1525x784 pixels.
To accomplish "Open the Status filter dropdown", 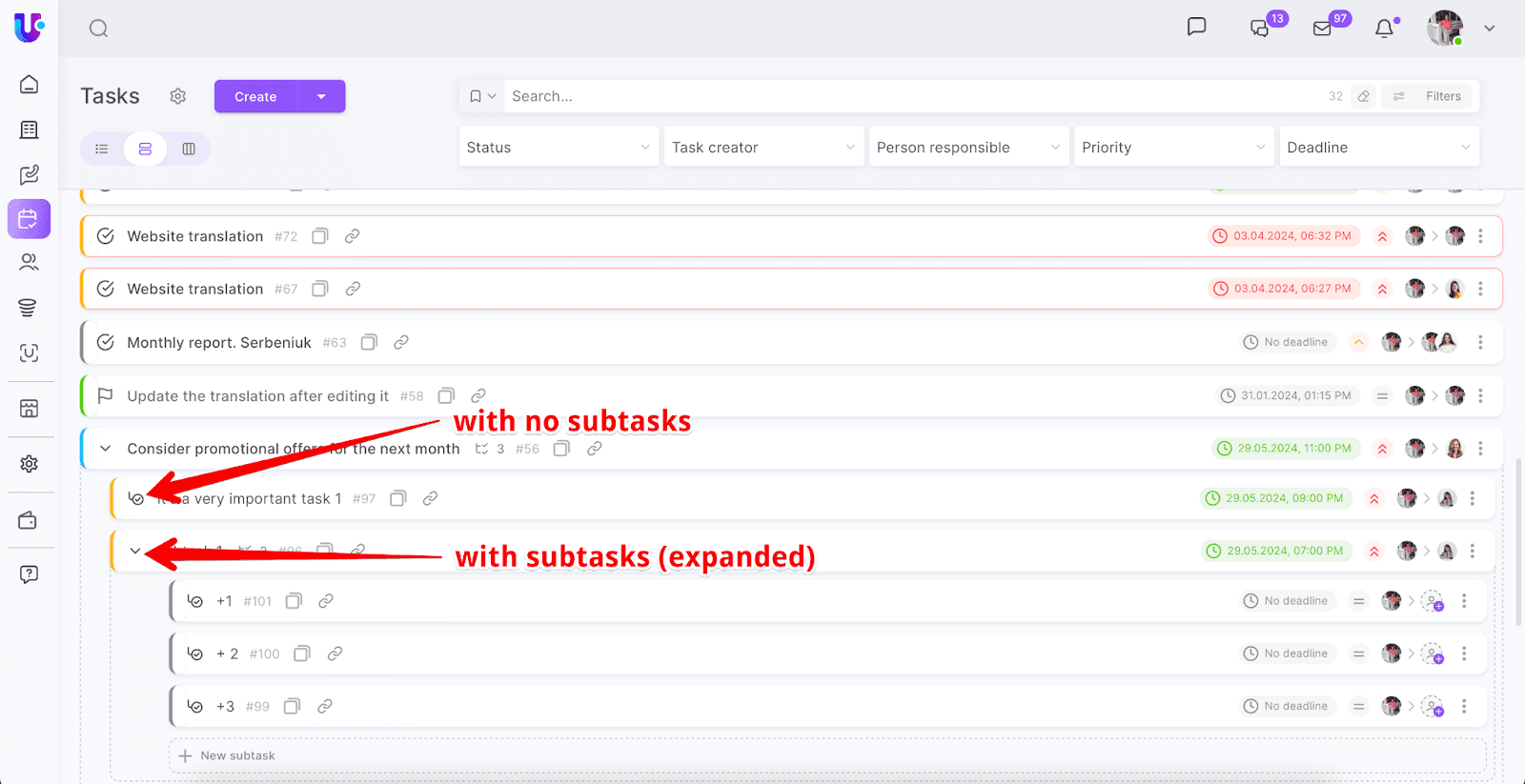I will tap(558, 148).
